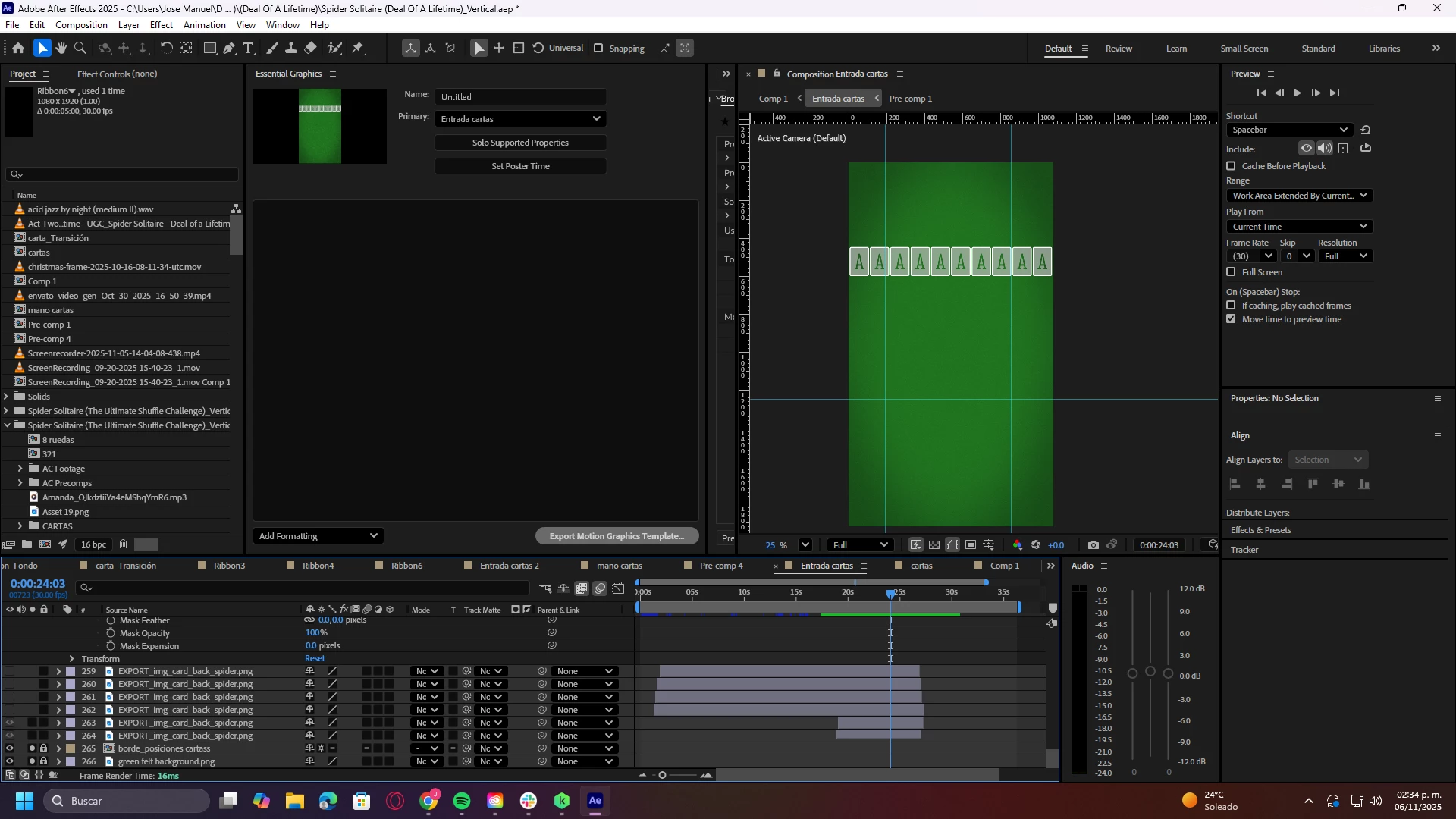
Task: Uncheck Move time to preview time
Action: 1231,319
